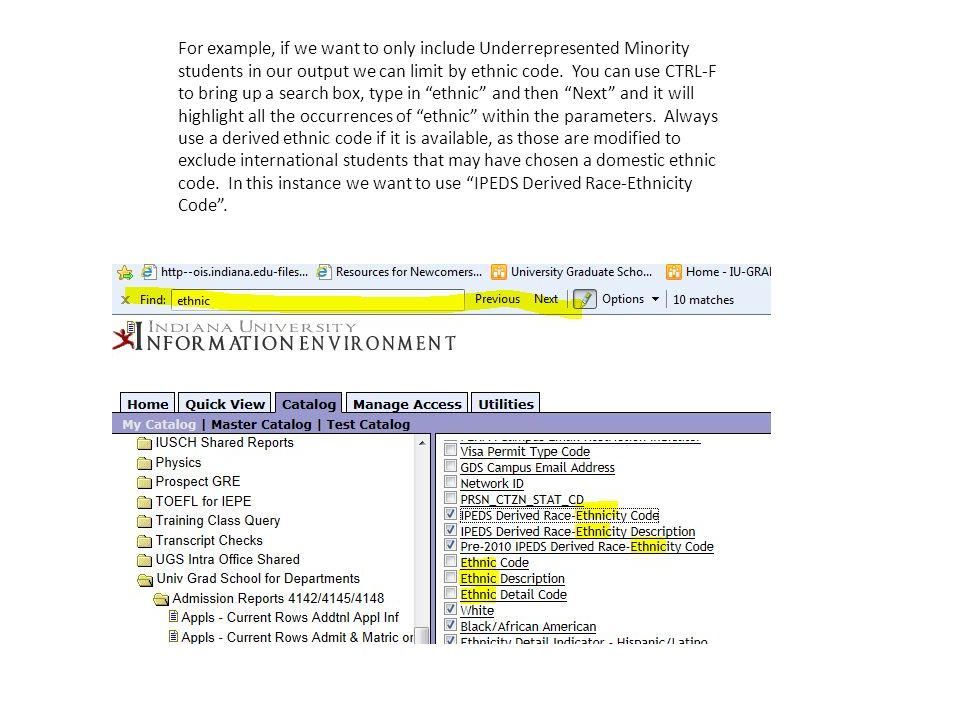Open the find Options dropdown
960x720 pixels.
(x=630, y=299)
